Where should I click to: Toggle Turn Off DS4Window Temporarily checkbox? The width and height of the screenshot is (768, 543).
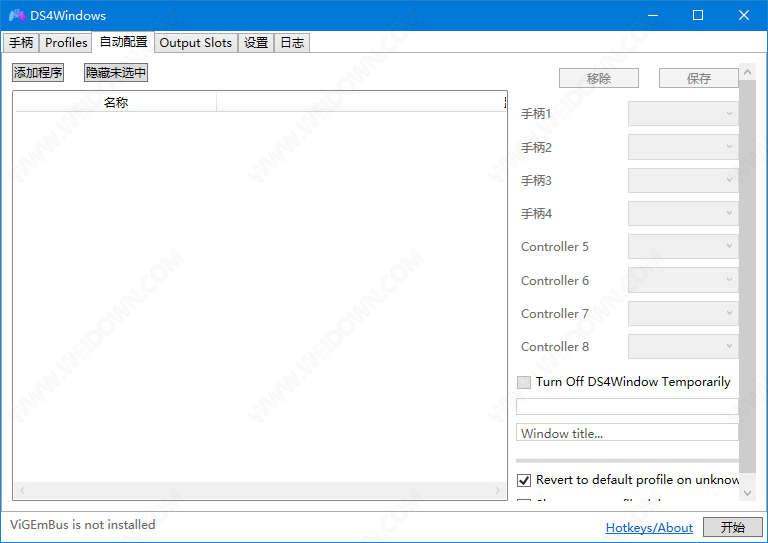pos(524,382)
